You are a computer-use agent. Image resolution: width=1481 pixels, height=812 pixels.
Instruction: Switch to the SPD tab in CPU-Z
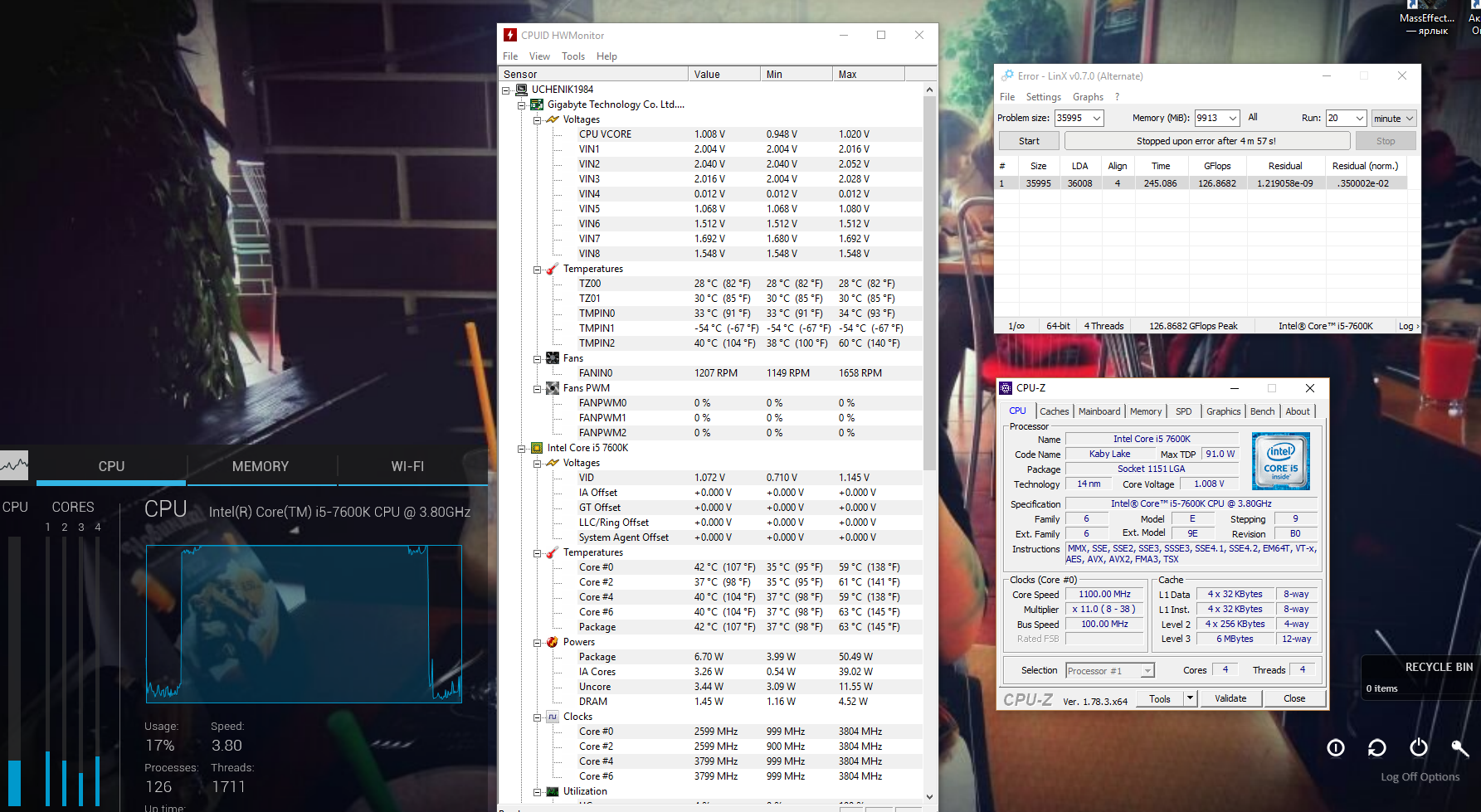pyautogui.click(x=1184, y=411)
